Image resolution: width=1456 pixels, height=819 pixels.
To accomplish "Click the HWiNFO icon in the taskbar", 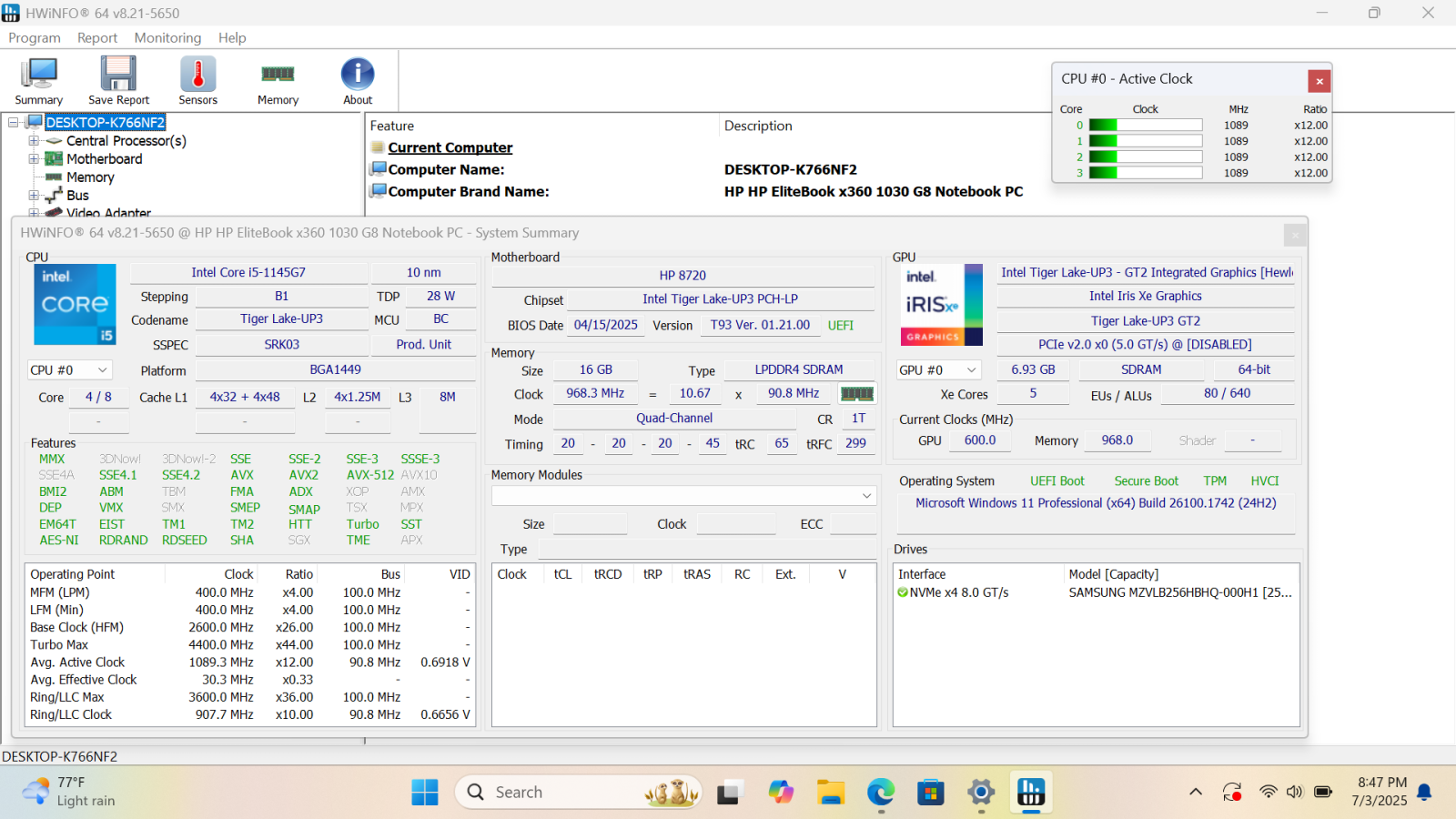I will [x=1030, y=793].
